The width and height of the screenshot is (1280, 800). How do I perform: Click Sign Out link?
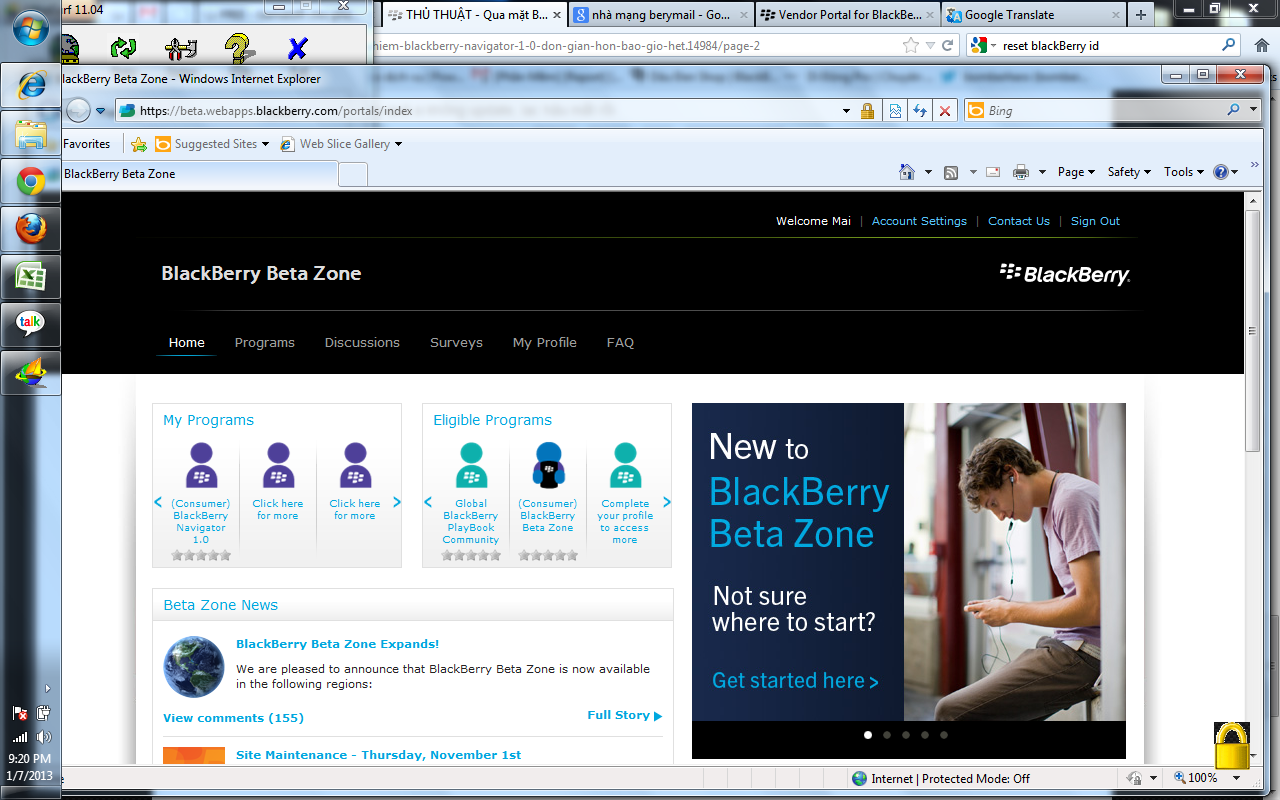(x=1095, y=221)
